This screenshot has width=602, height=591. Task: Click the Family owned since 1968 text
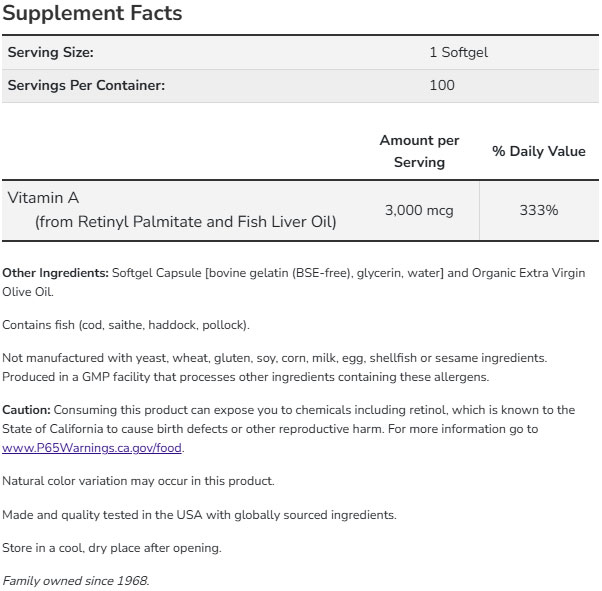pos(76,581)
